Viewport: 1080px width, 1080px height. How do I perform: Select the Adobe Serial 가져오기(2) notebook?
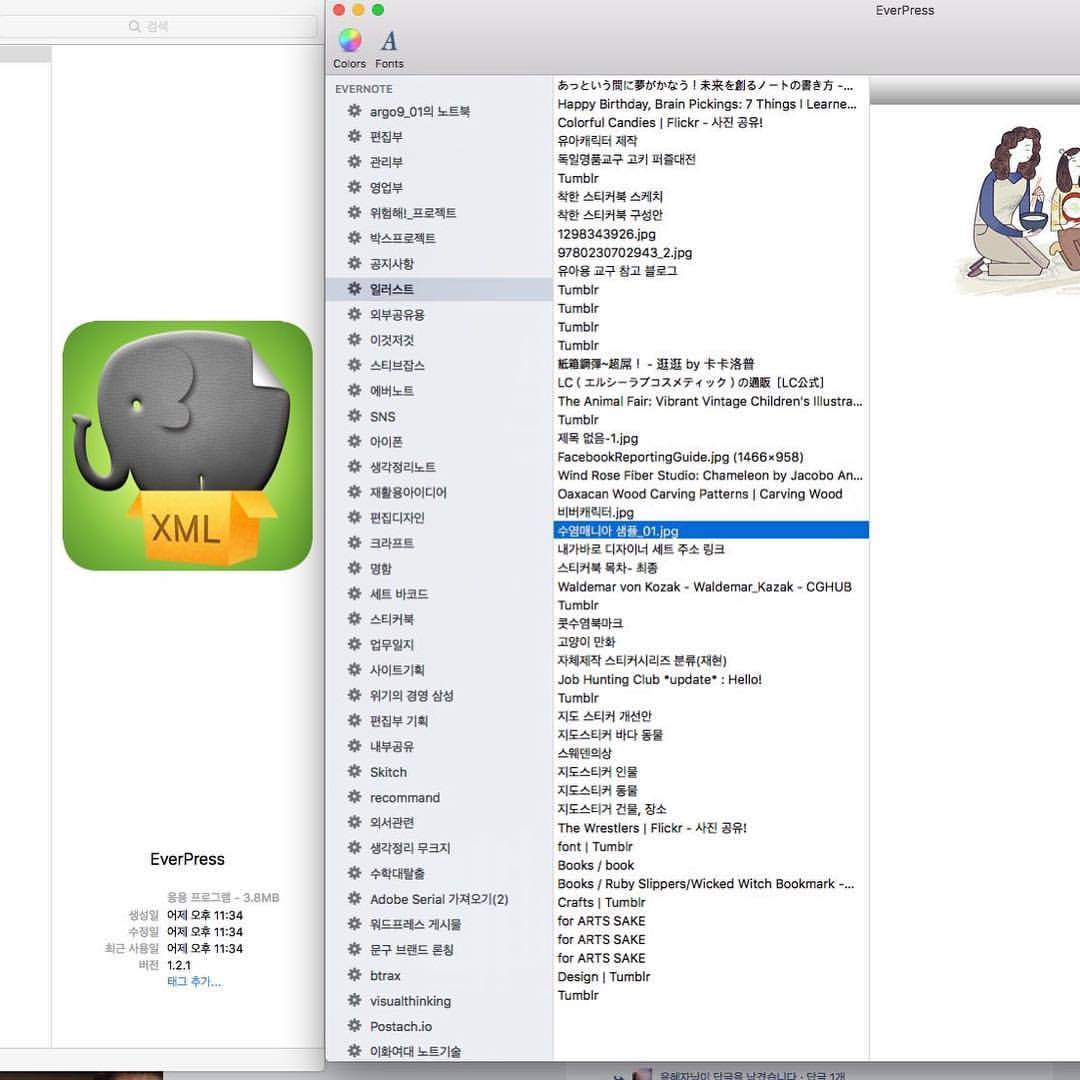coord(439,899)
